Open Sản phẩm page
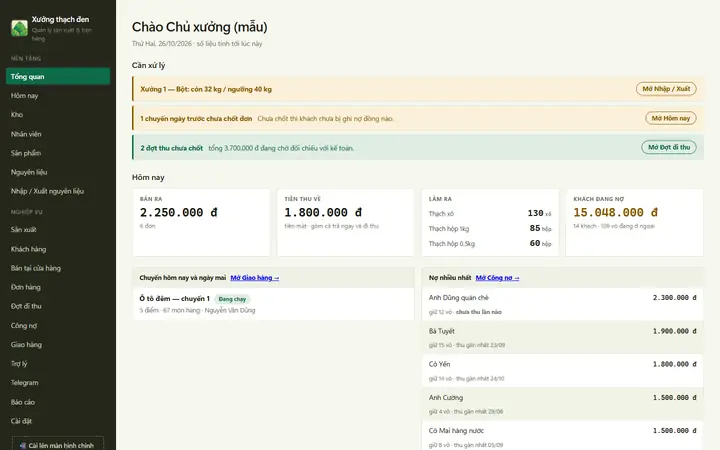Screen dimensions: 720x450 click(58, 153)
